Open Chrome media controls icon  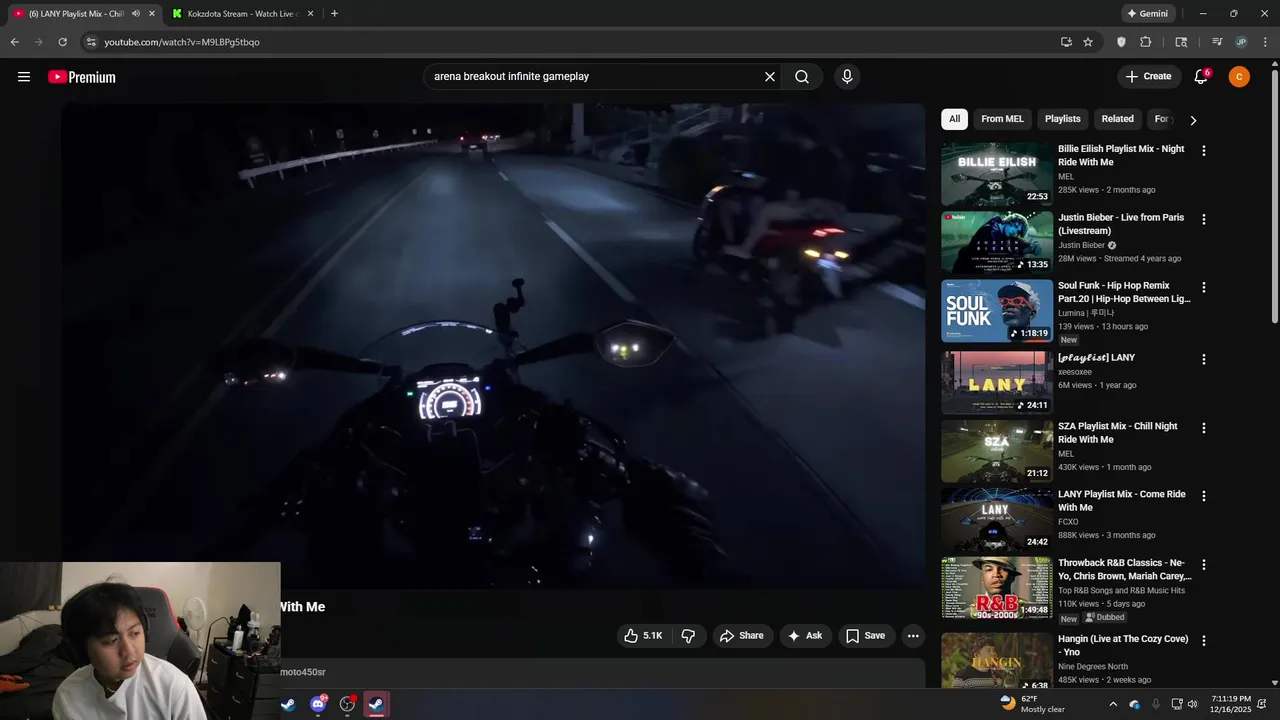coord(1217,42)
